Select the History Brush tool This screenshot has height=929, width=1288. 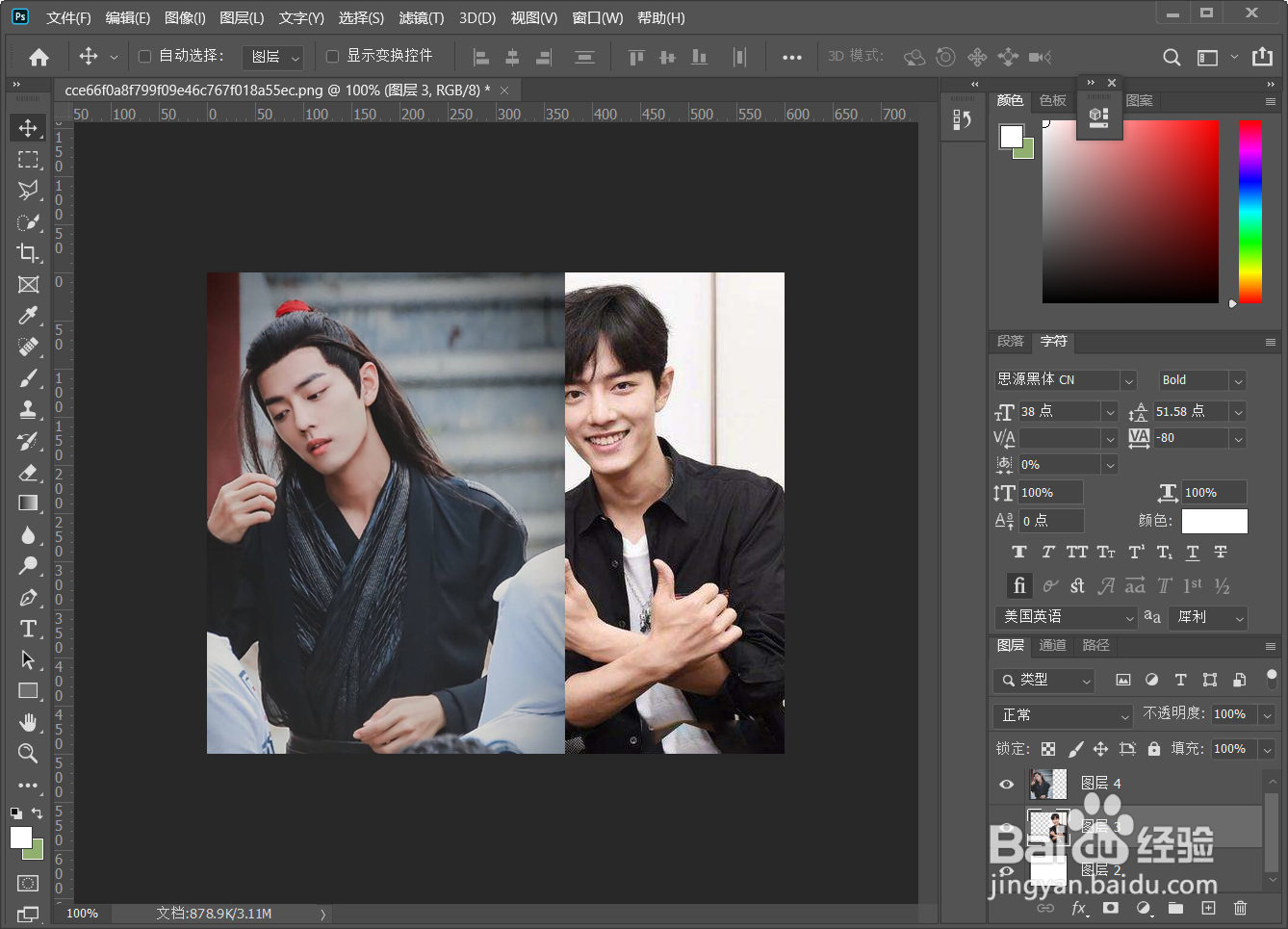tap(28, 440)
